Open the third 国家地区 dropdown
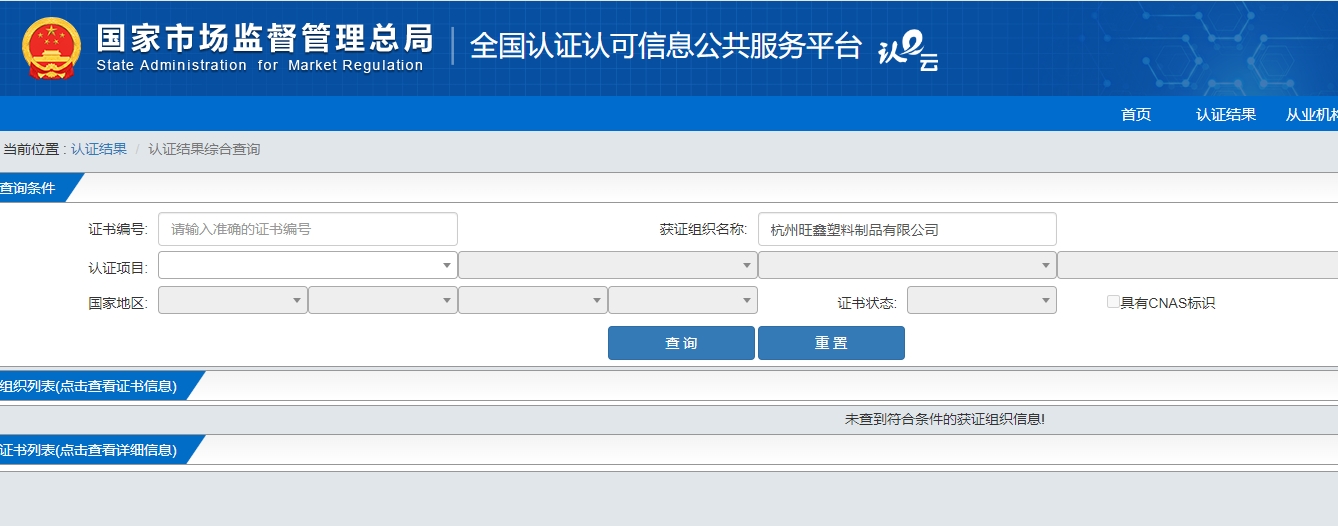This screenshot has height=526, width=1338. tap(532, 300)
